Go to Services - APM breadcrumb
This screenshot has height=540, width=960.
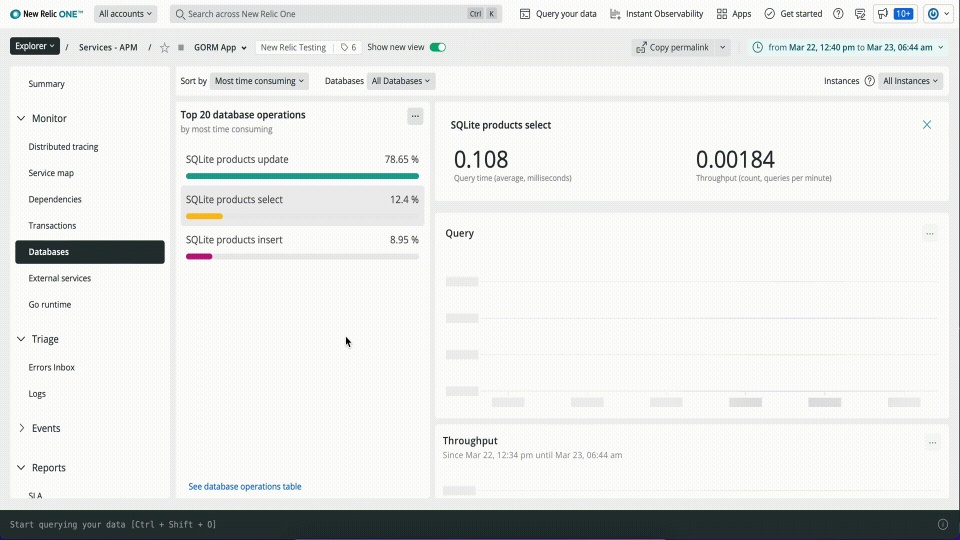[x=108, y=47]
